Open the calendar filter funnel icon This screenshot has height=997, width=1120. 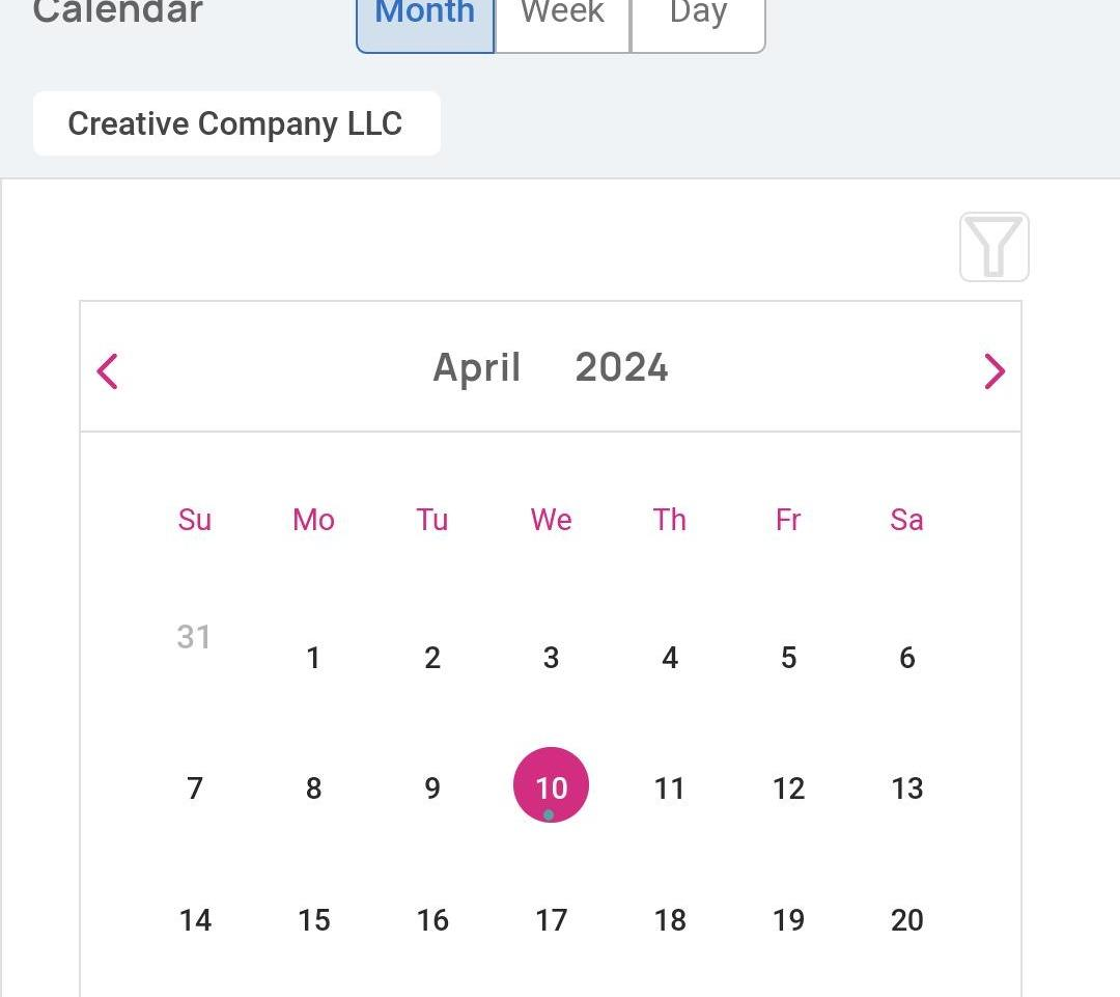(994, 247)
